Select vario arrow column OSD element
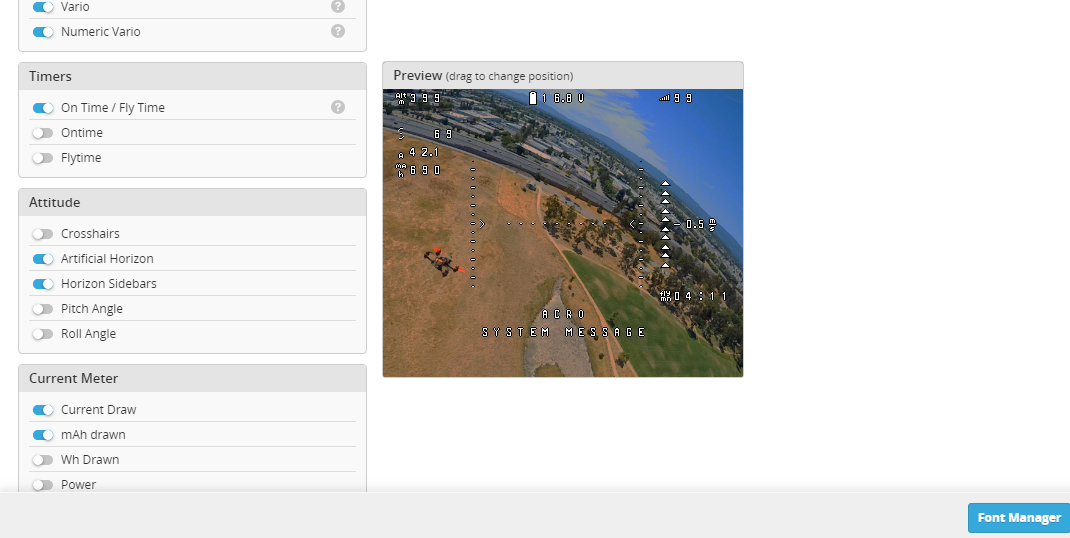Screen dimensions: 1070x538 (665, 224)
